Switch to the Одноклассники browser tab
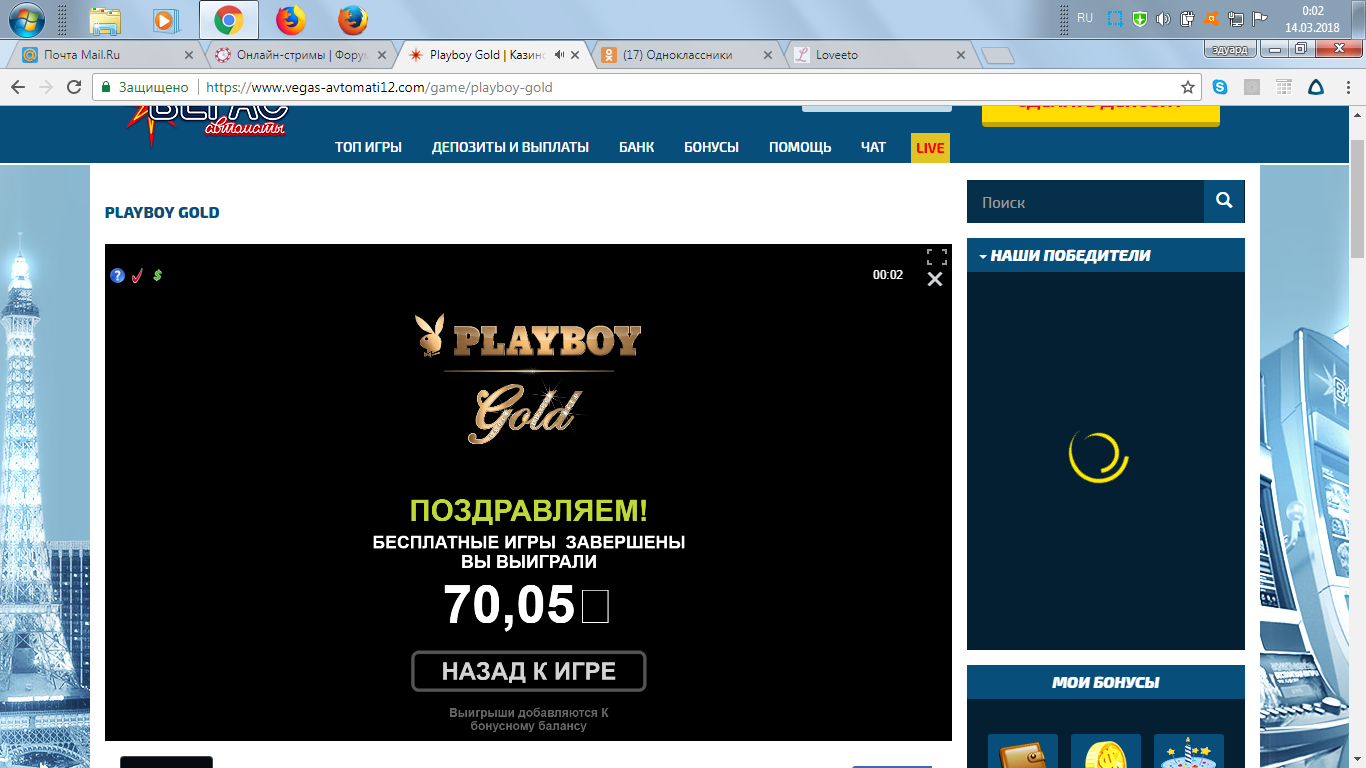The height and width of the screenshot is (768, 1366). [677, 55]
